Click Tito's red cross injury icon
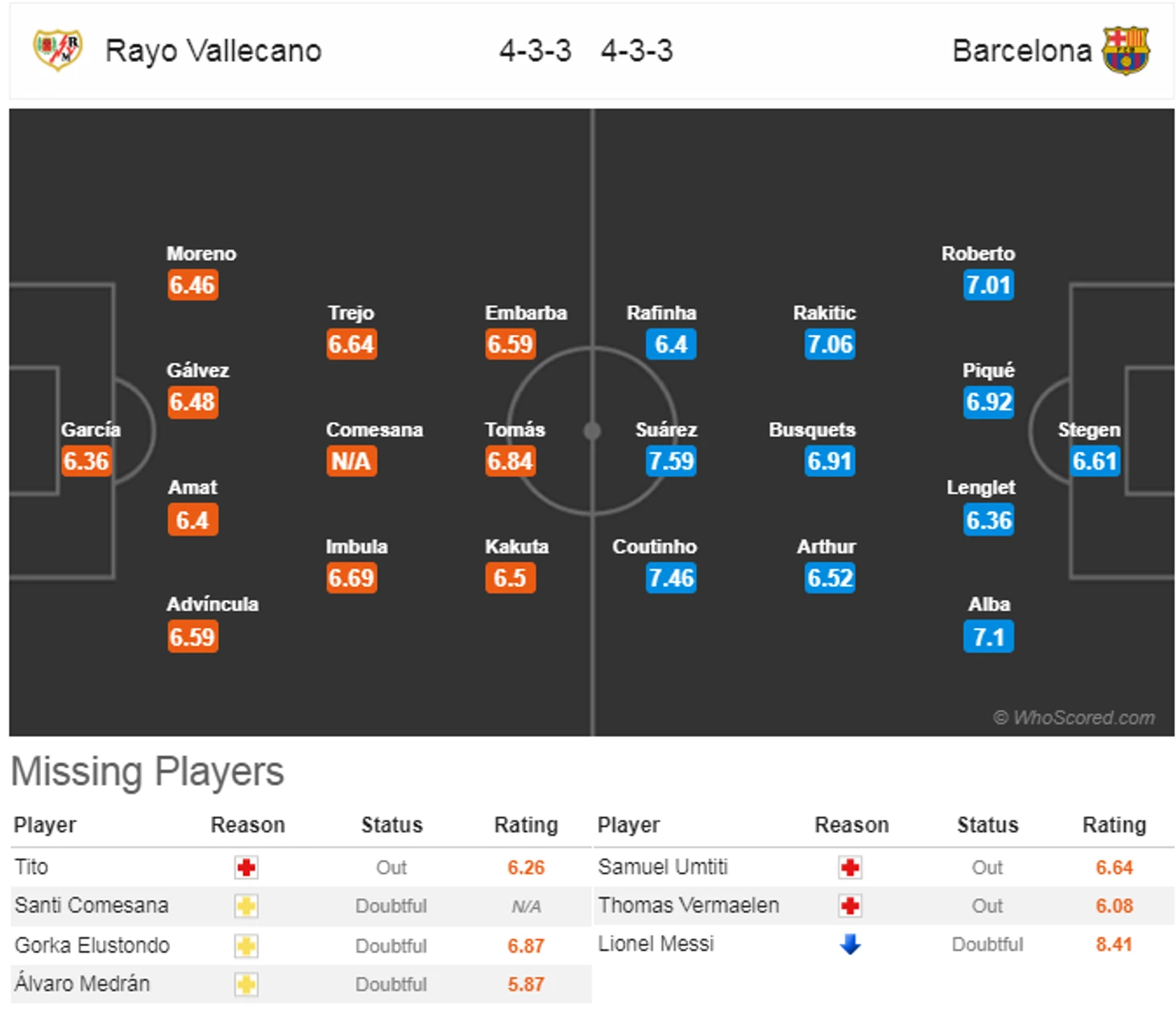 [246, 867]
